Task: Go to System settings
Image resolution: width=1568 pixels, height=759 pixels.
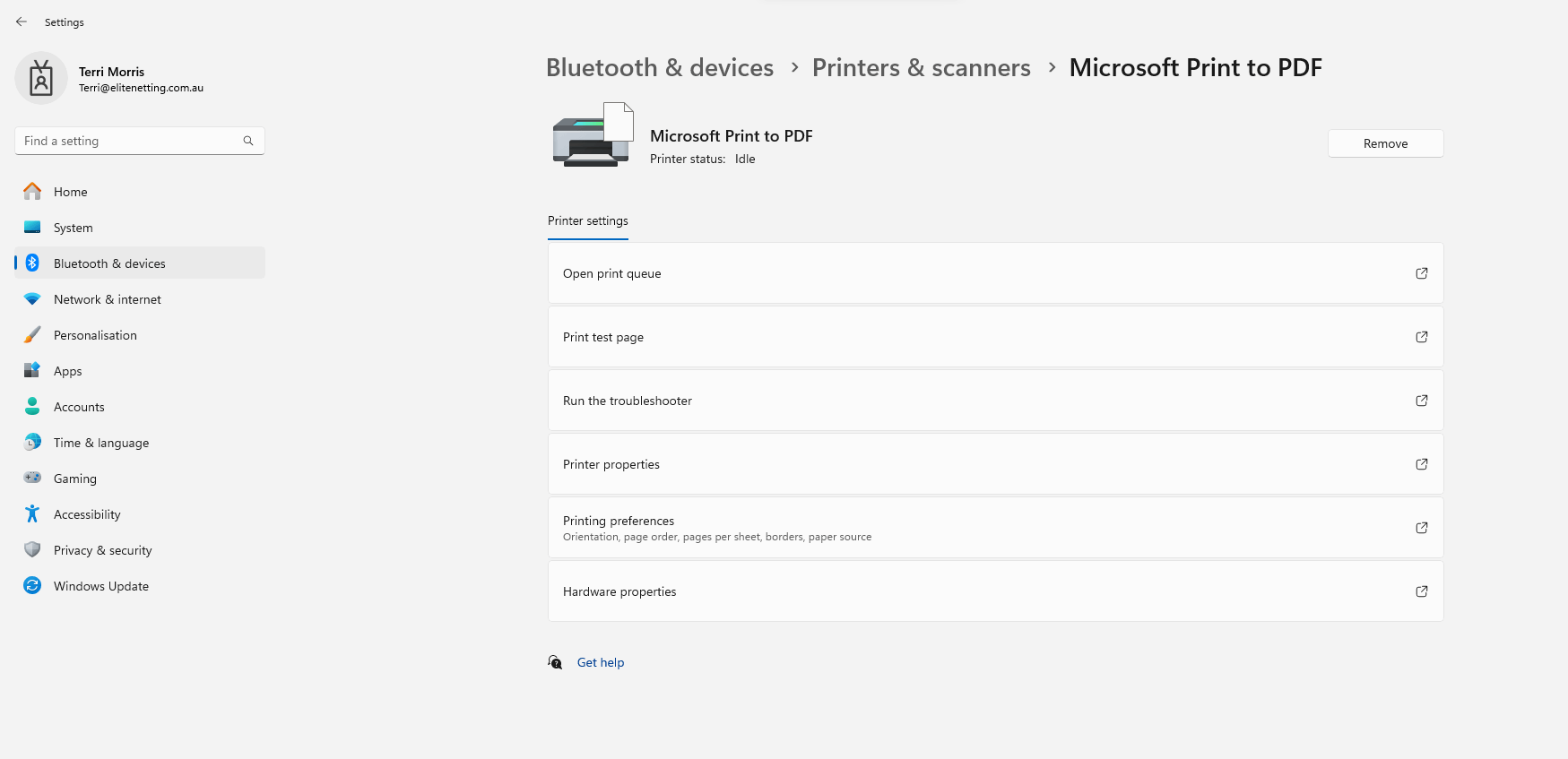Action: (x=140, y=228)
